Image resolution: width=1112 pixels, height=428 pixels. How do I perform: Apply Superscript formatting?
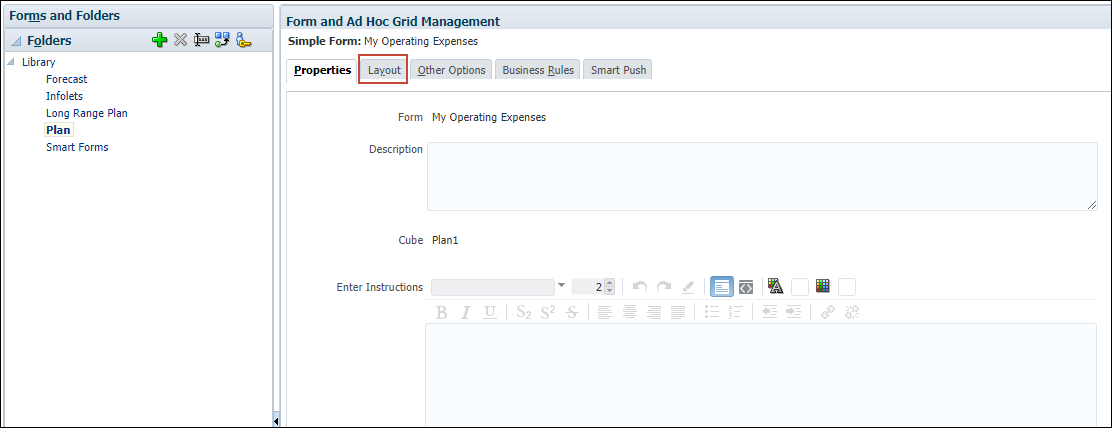[547, 312]
